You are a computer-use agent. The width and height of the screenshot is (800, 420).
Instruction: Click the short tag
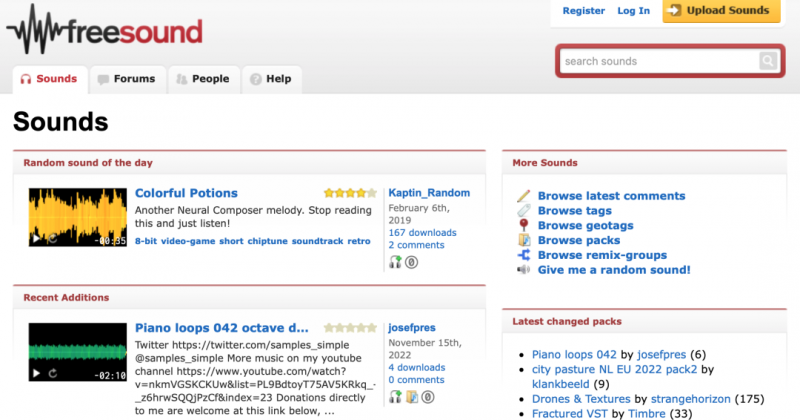[x=231, y=241]
